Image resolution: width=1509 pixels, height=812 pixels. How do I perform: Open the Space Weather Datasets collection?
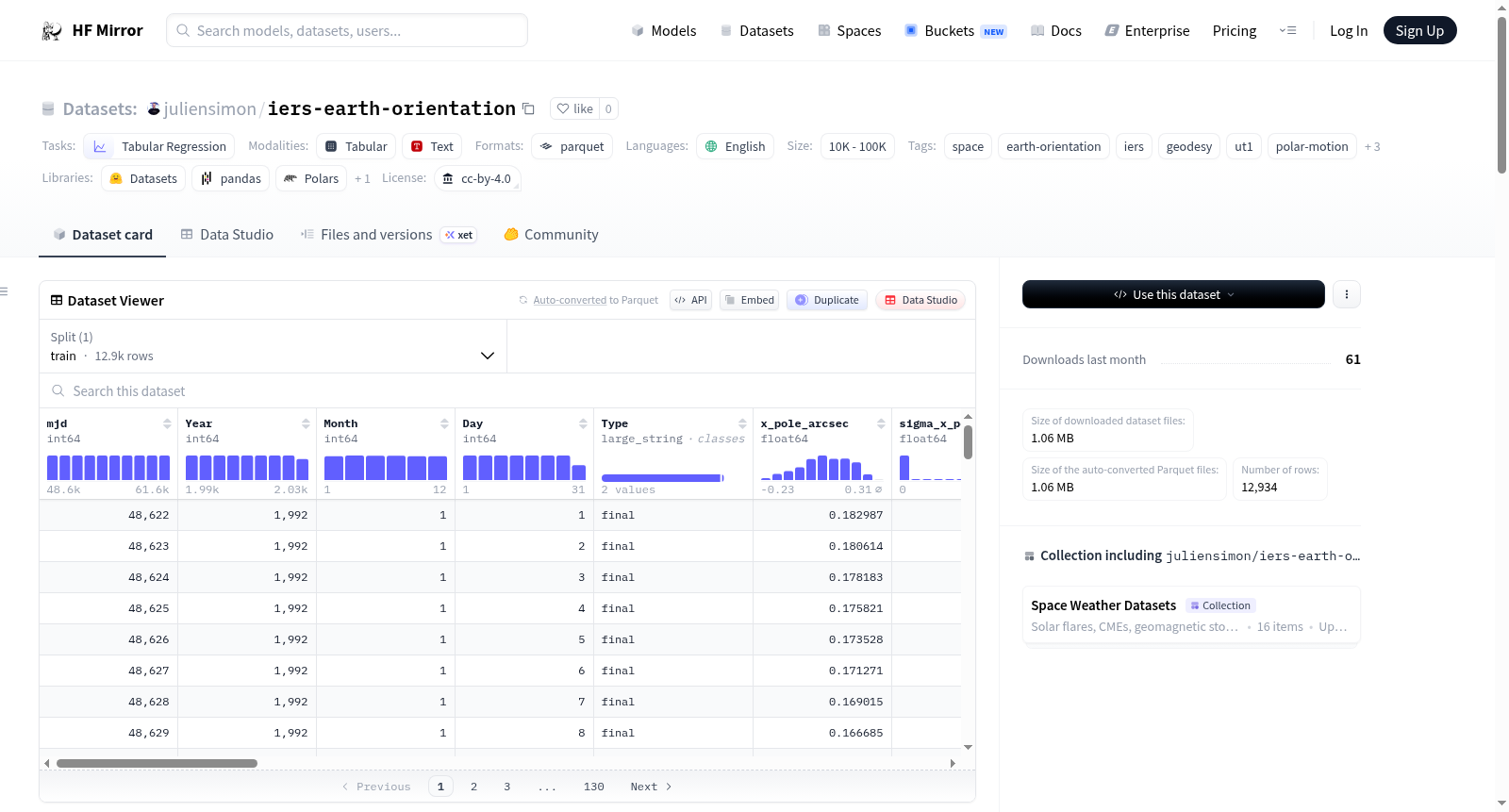pos(1191,615)
